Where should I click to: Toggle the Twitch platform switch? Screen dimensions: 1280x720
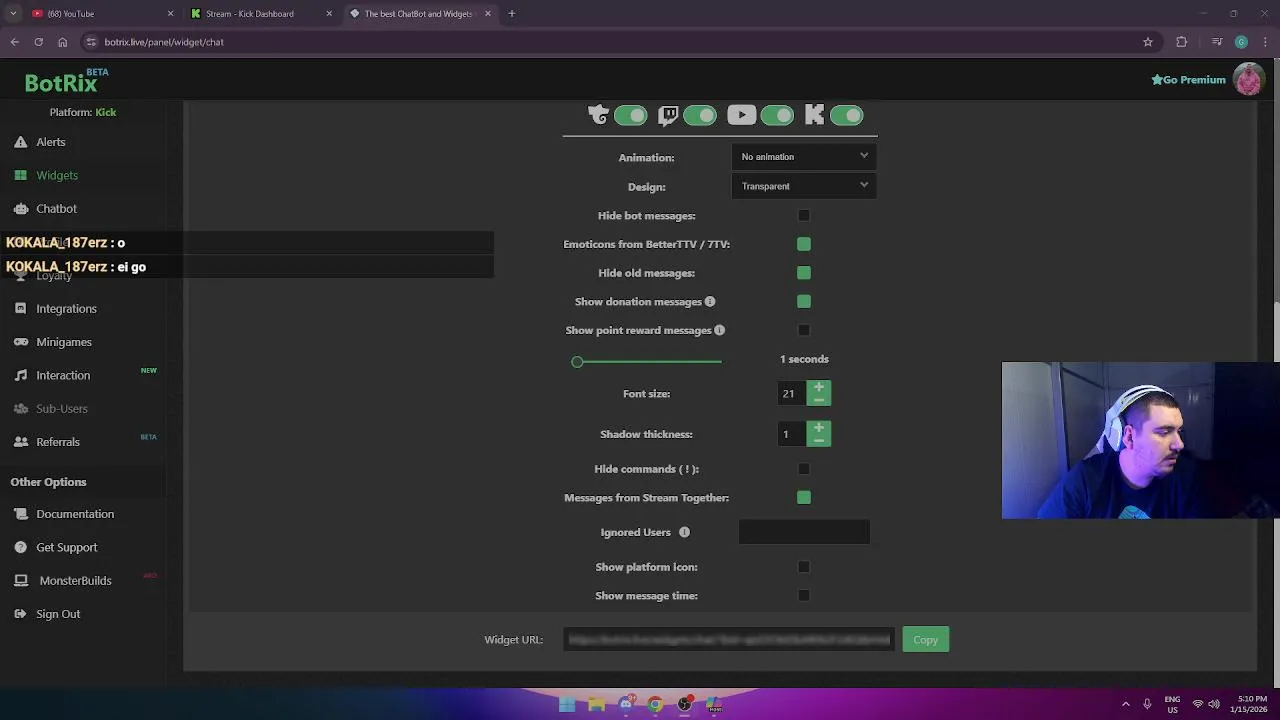point(700,115)
